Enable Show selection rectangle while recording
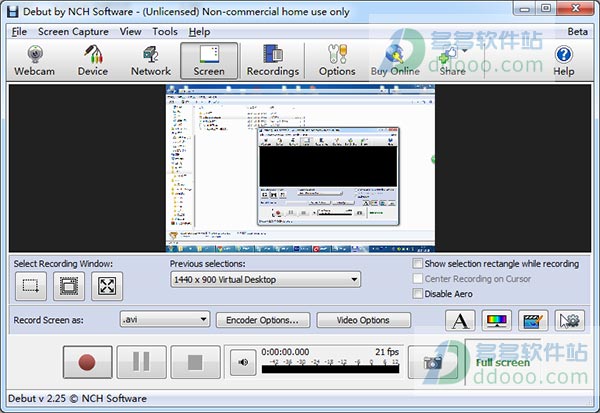600x413 pixels. click(x=417, y=263)
